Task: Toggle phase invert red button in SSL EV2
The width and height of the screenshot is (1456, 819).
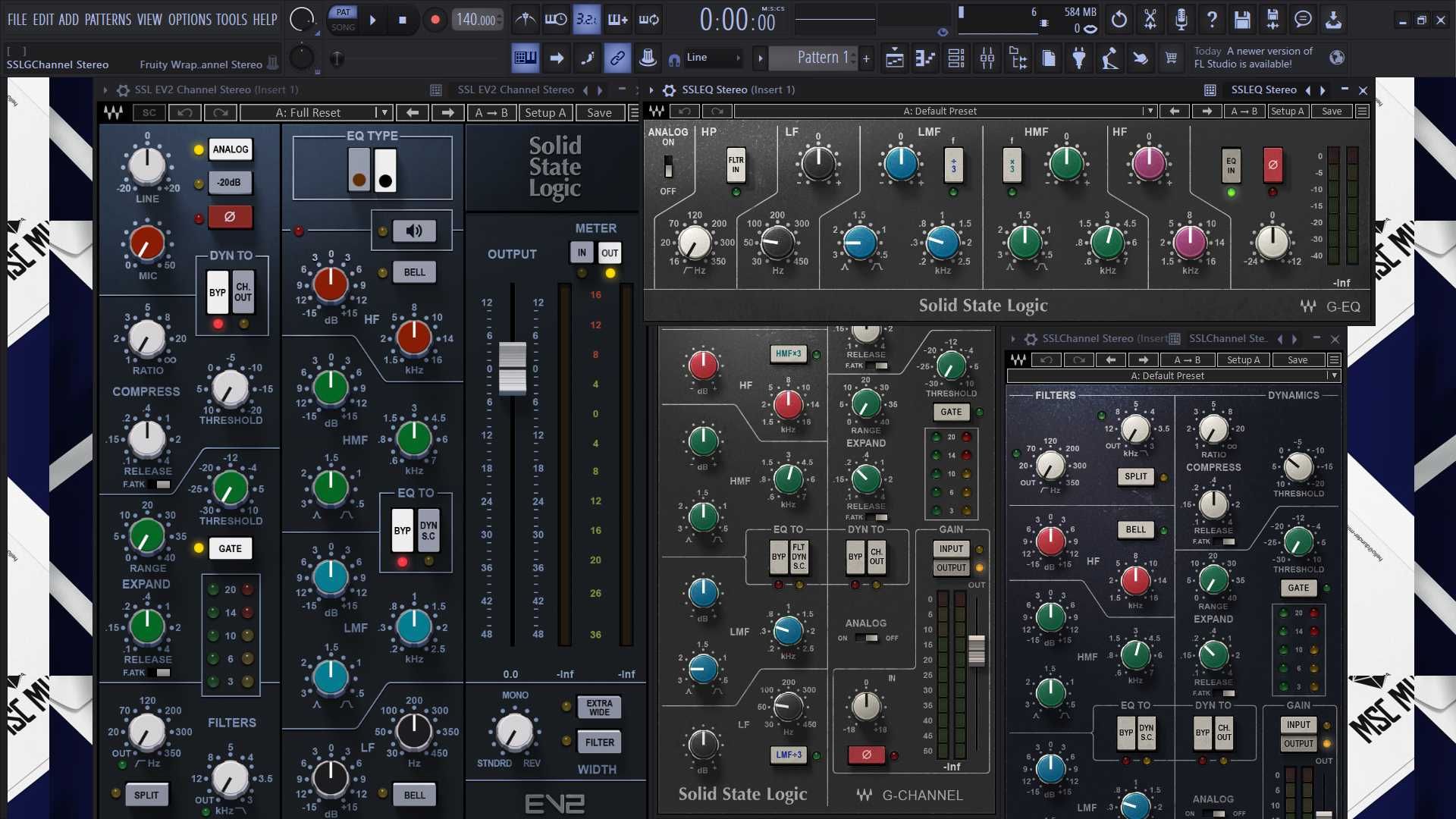Action: 230,217
